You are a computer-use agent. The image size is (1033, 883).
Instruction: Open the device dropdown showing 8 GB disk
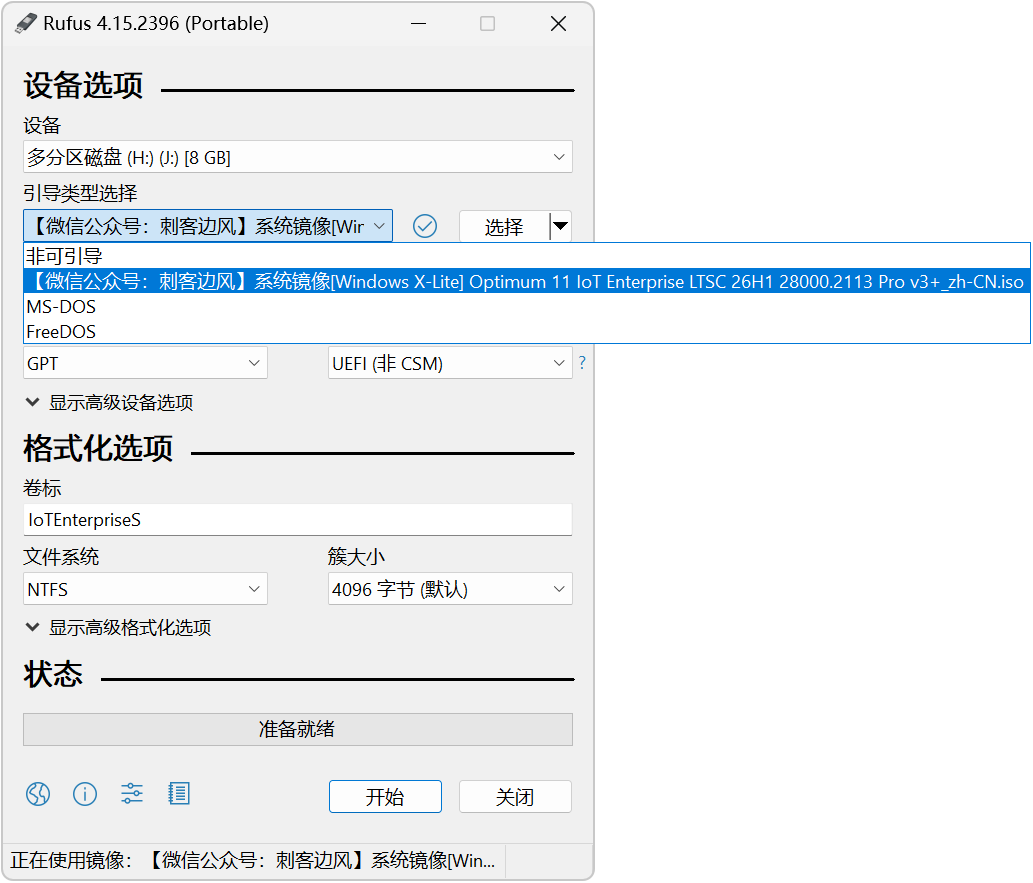298,157
